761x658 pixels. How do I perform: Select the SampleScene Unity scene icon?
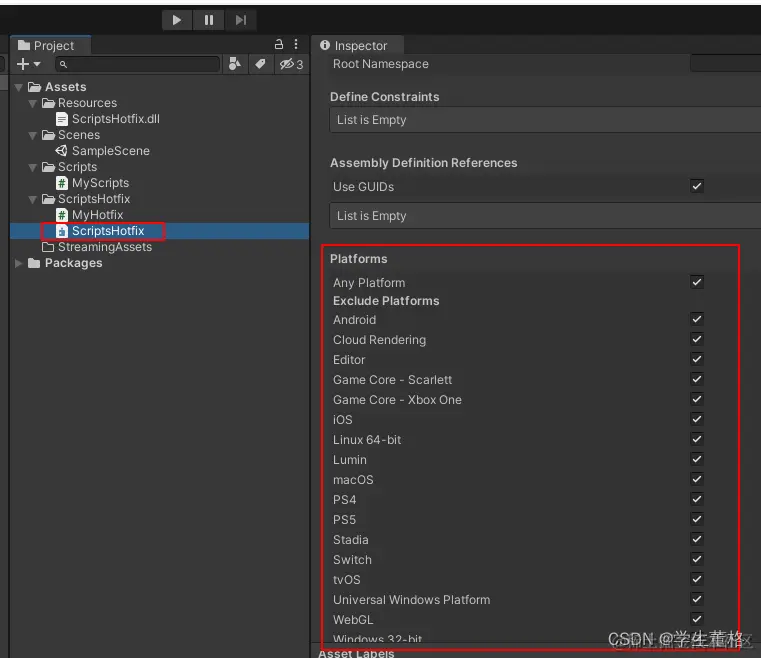point(62,151)
